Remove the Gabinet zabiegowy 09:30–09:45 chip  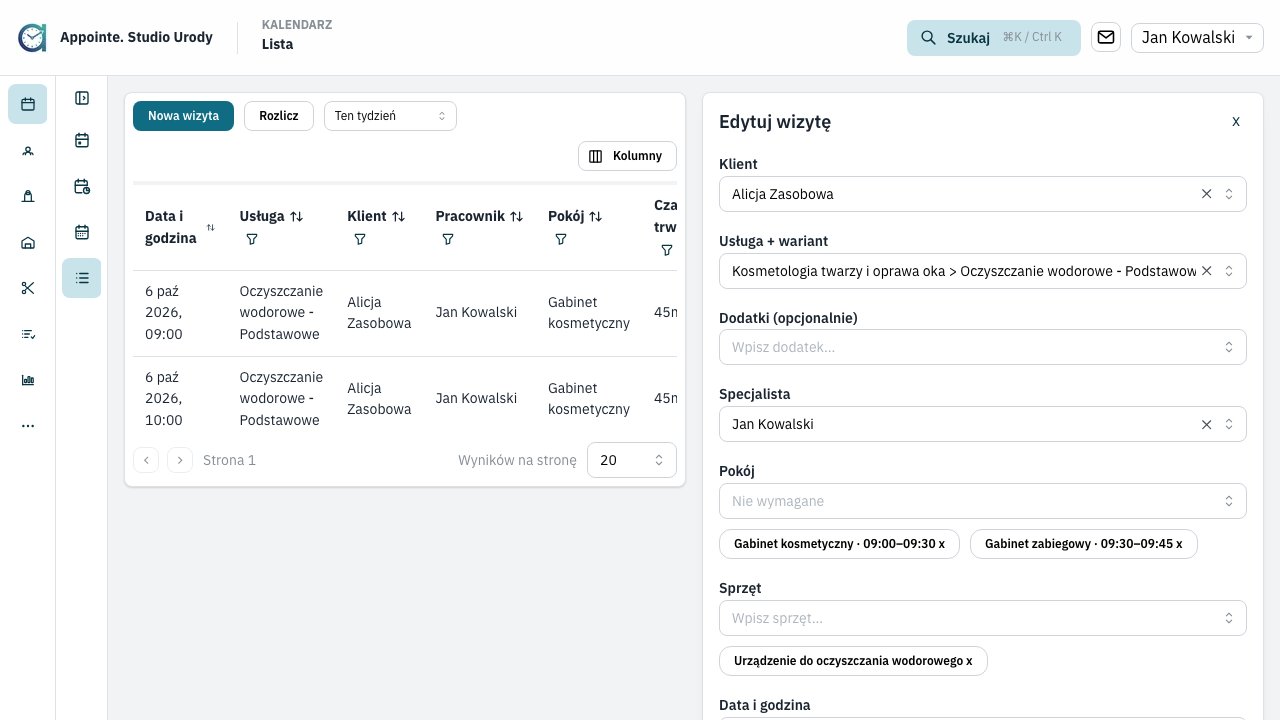[x=1179, y=544]
